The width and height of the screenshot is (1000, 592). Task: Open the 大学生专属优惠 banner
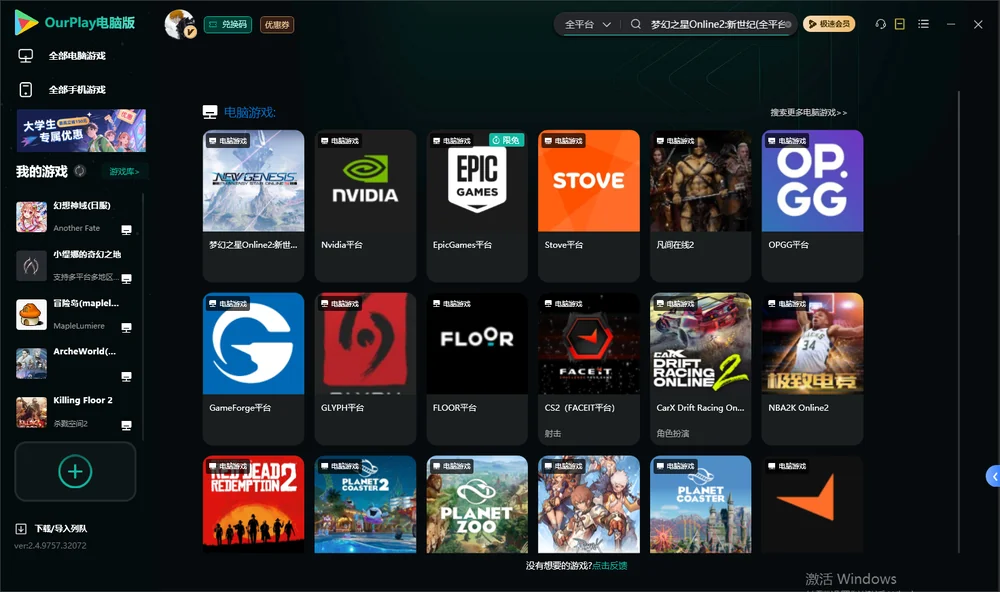(x=81, y=131)
